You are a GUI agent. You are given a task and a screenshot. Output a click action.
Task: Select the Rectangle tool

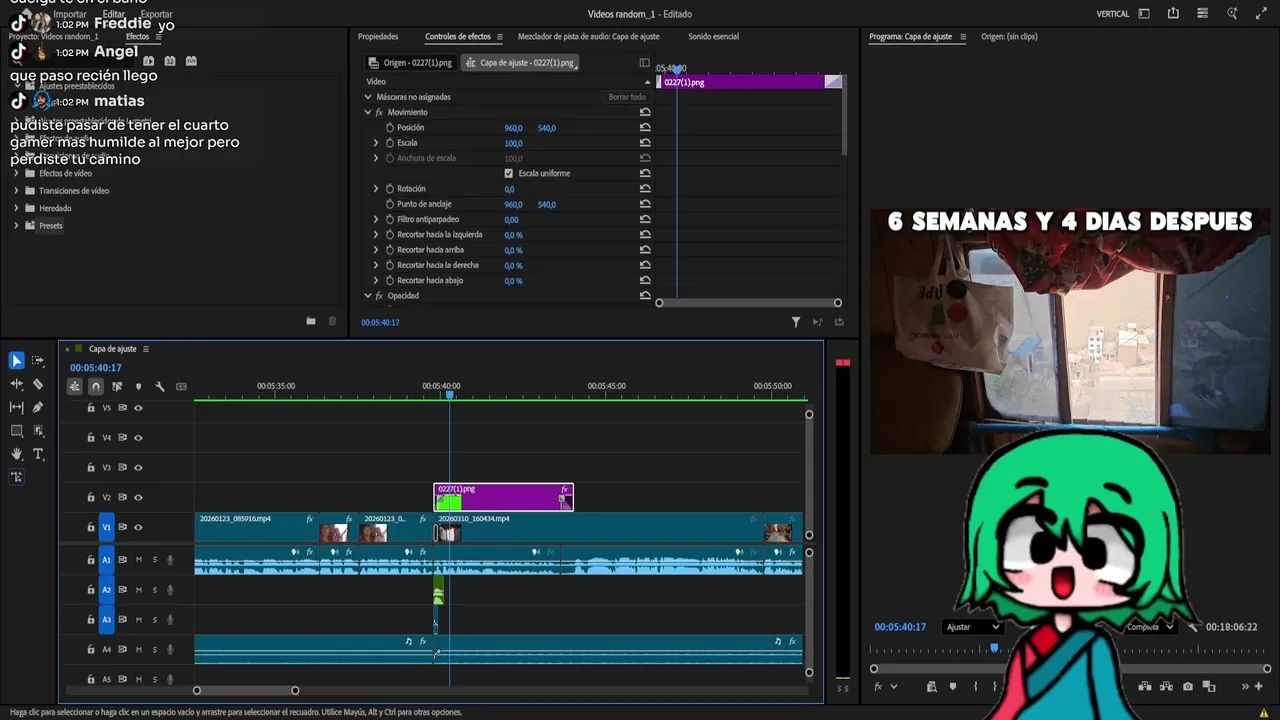point(16,431)
